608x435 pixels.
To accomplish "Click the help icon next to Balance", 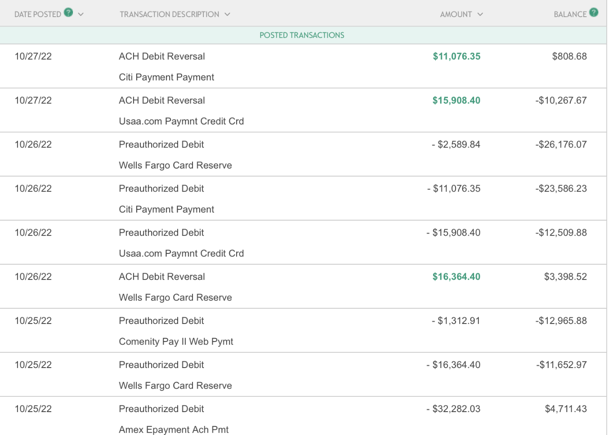I will click(x=593, y=13).
